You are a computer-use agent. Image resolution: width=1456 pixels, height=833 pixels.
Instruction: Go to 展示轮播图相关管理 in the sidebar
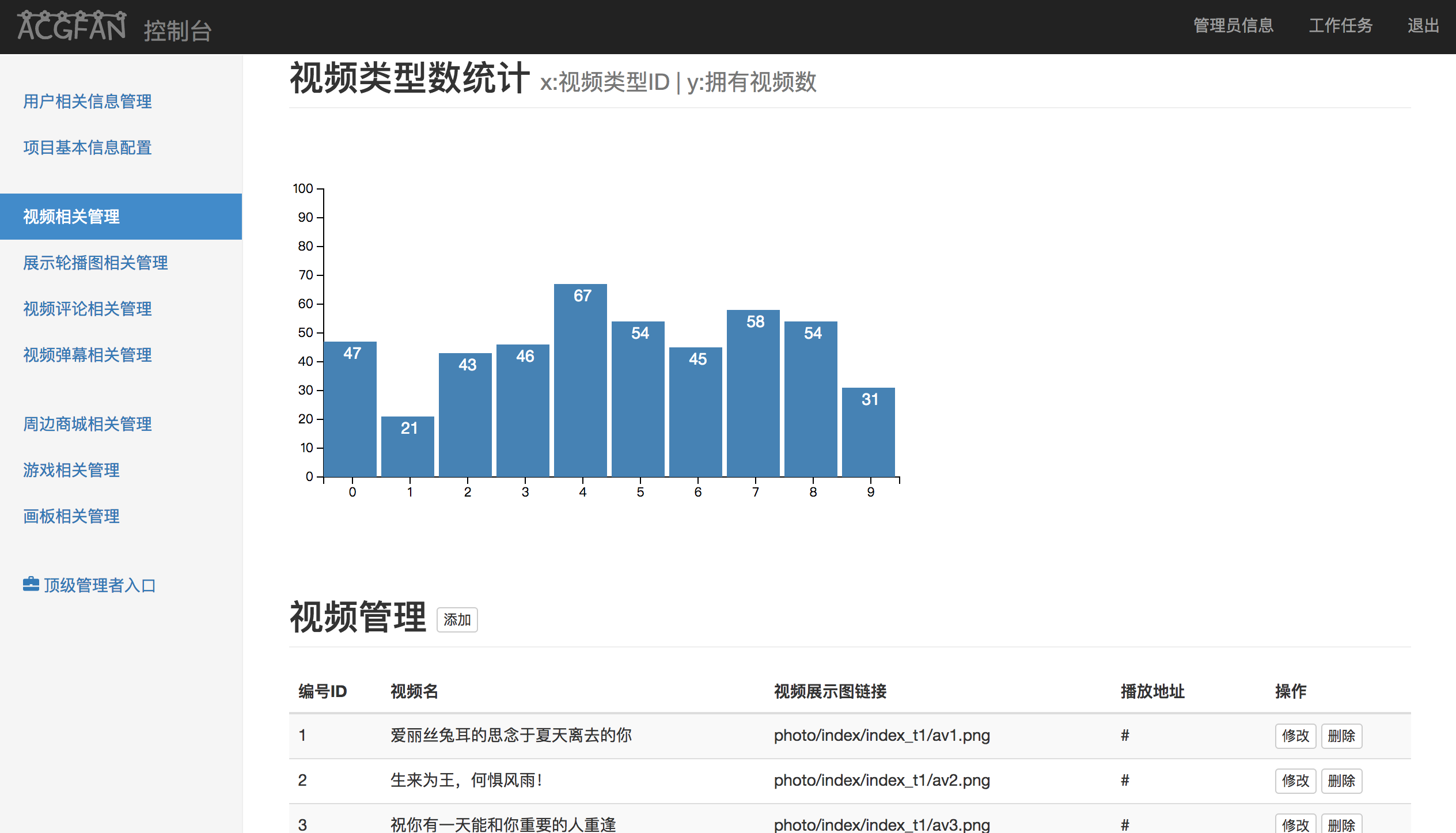click(96, 263)
